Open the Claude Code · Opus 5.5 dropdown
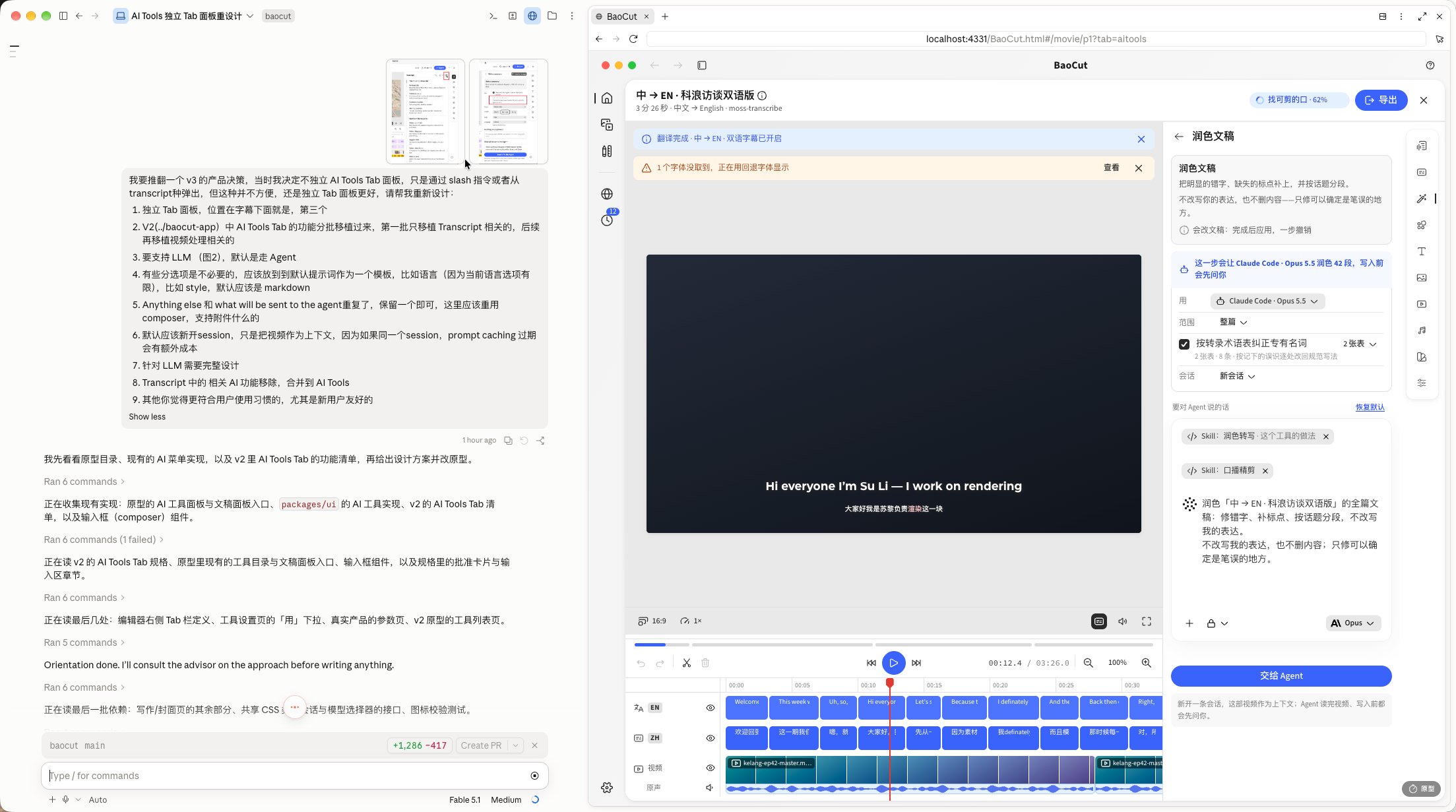 (1267, 301)
